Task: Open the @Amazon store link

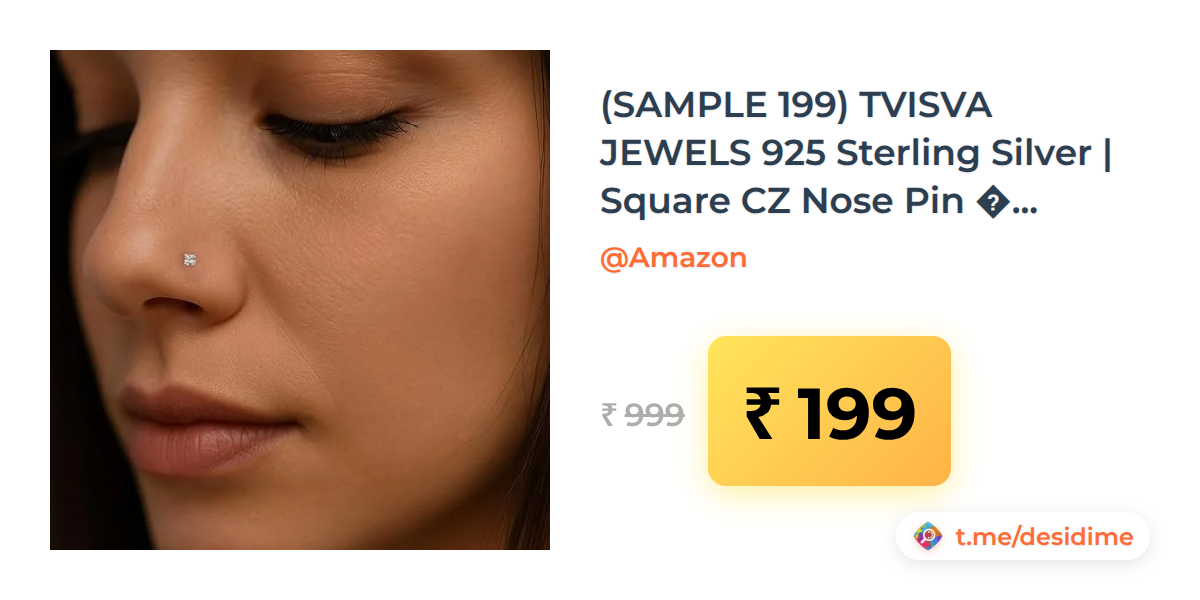Action: tap(673, 258)
